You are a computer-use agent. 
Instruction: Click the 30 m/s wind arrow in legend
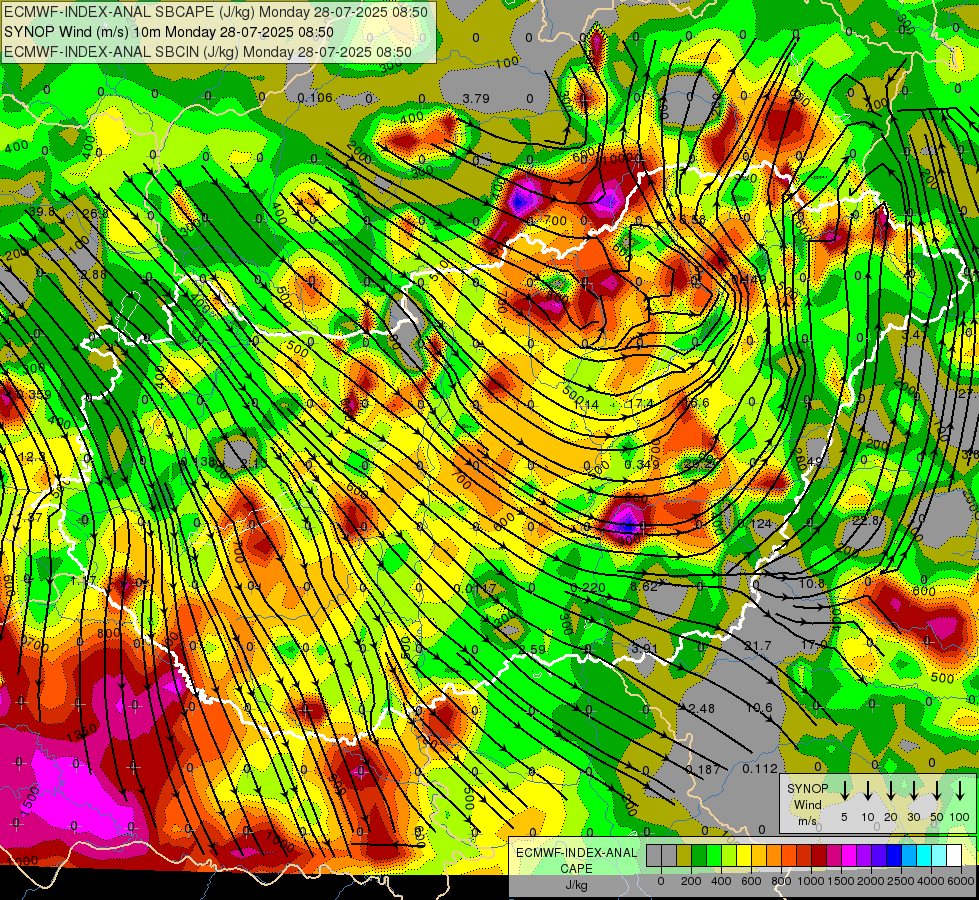(x=913, y=791)
